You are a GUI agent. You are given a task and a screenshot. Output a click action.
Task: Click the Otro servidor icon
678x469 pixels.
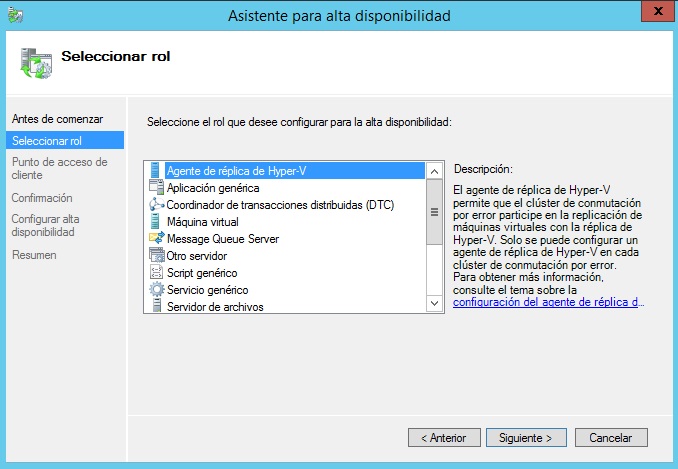point(157,255)
